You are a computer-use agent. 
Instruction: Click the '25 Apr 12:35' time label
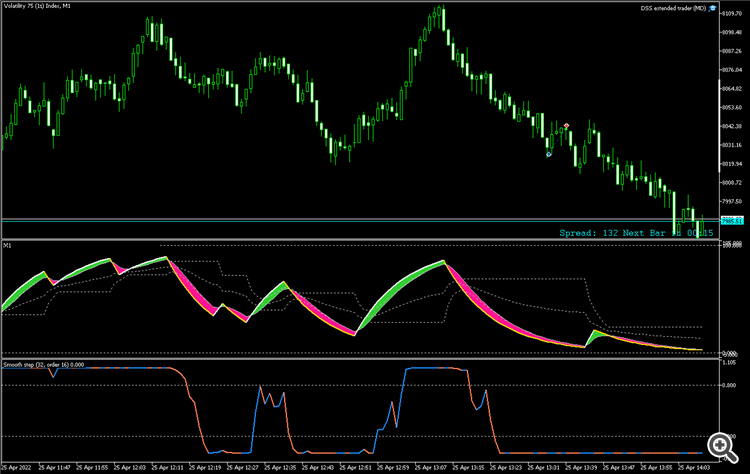point(280,467)
